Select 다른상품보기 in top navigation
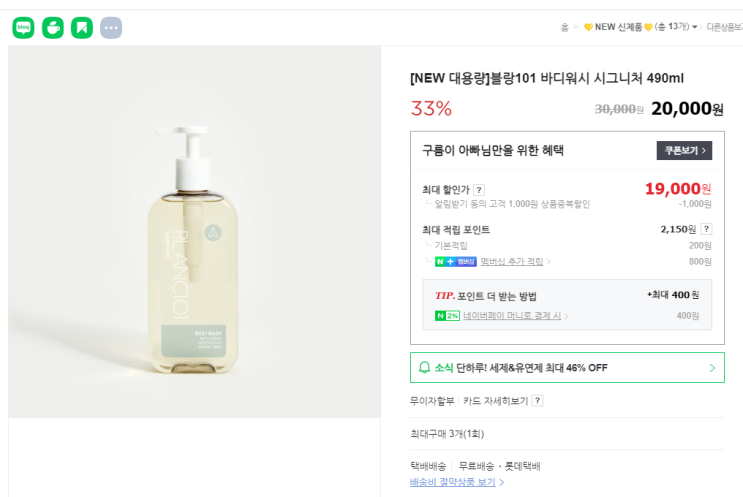 pos(724,27)
